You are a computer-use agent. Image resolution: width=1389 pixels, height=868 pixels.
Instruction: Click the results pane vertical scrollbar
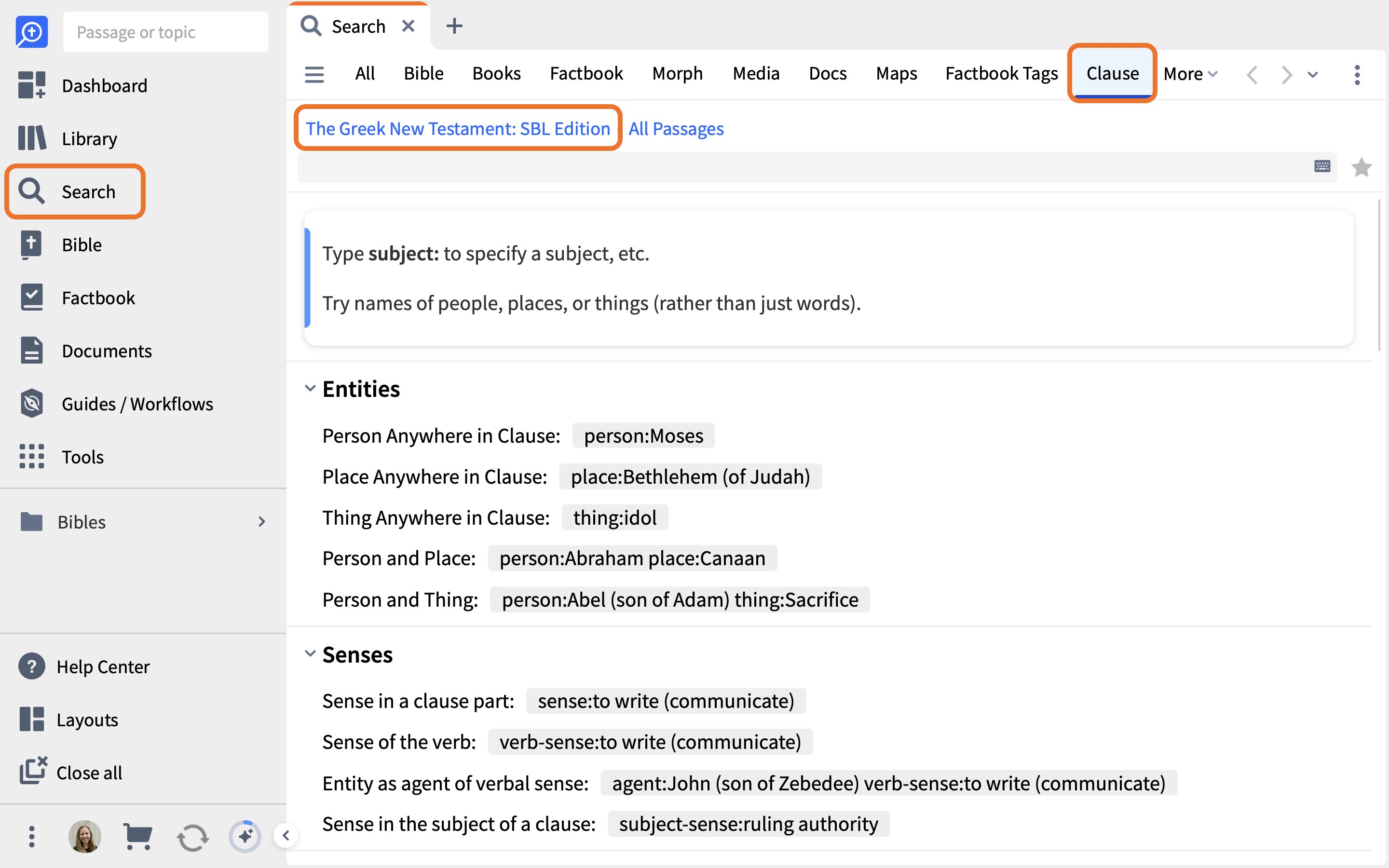pyautogui.click(x=1379, y=275)
